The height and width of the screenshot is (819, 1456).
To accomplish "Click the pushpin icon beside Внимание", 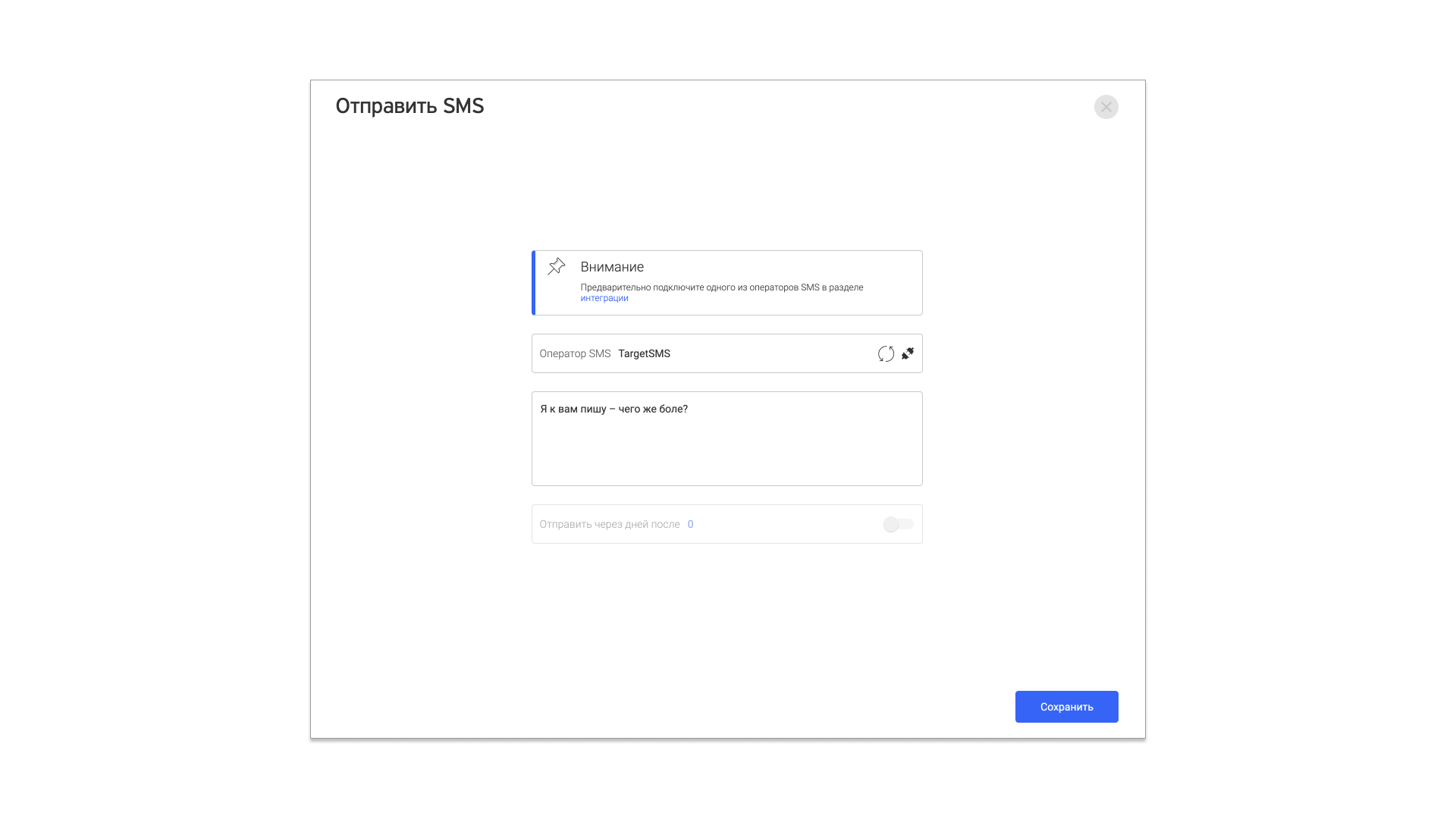I will pyautogui.click(x=557, y=266).
